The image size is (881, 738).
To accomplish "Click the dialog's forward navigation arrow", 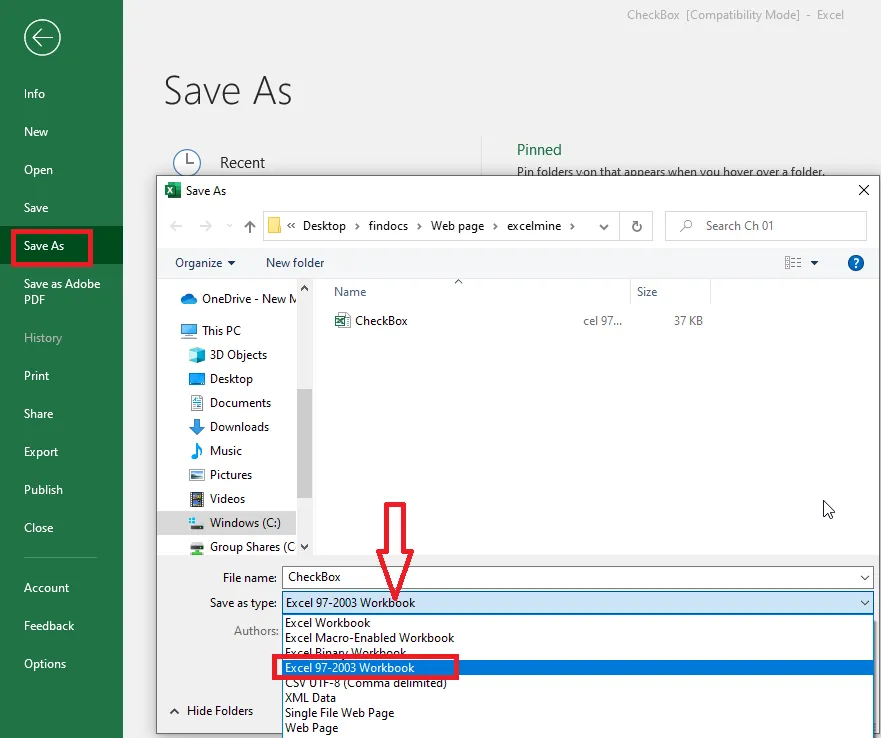I will click(x=206, y=226).
